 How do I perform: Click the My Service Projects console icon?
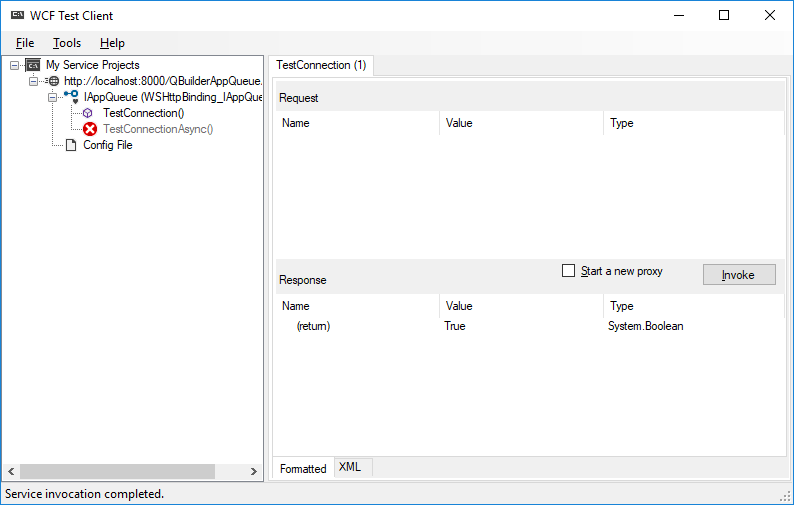pos(33,65)
